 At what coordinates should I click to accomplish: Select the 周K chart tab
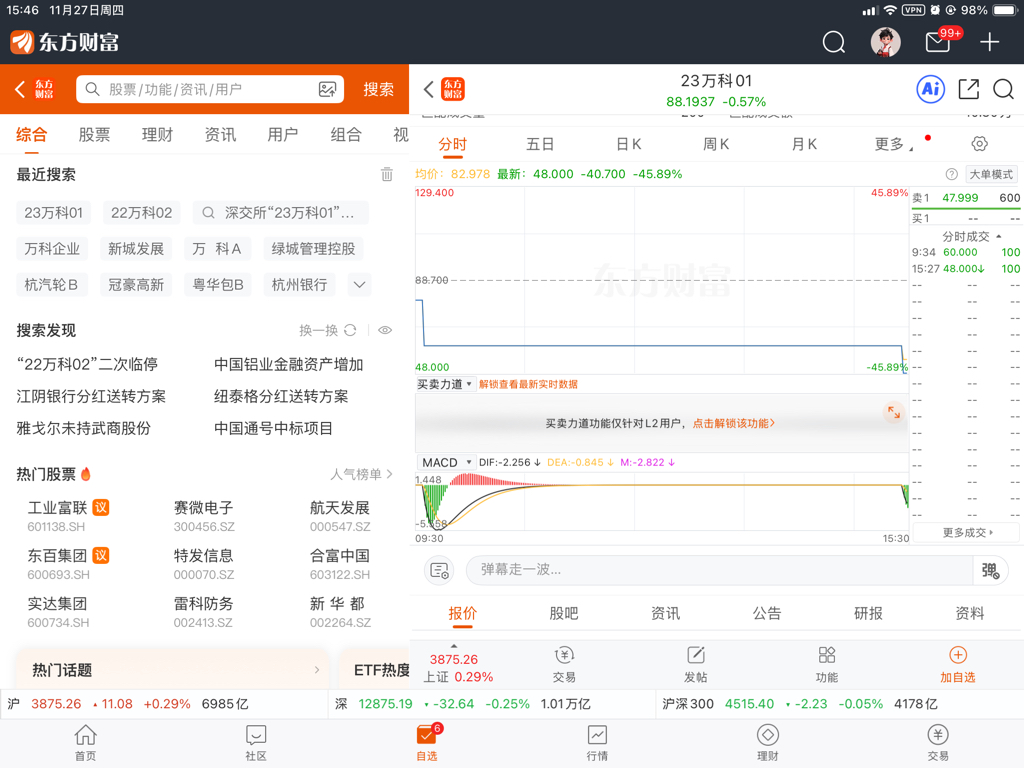716,144
